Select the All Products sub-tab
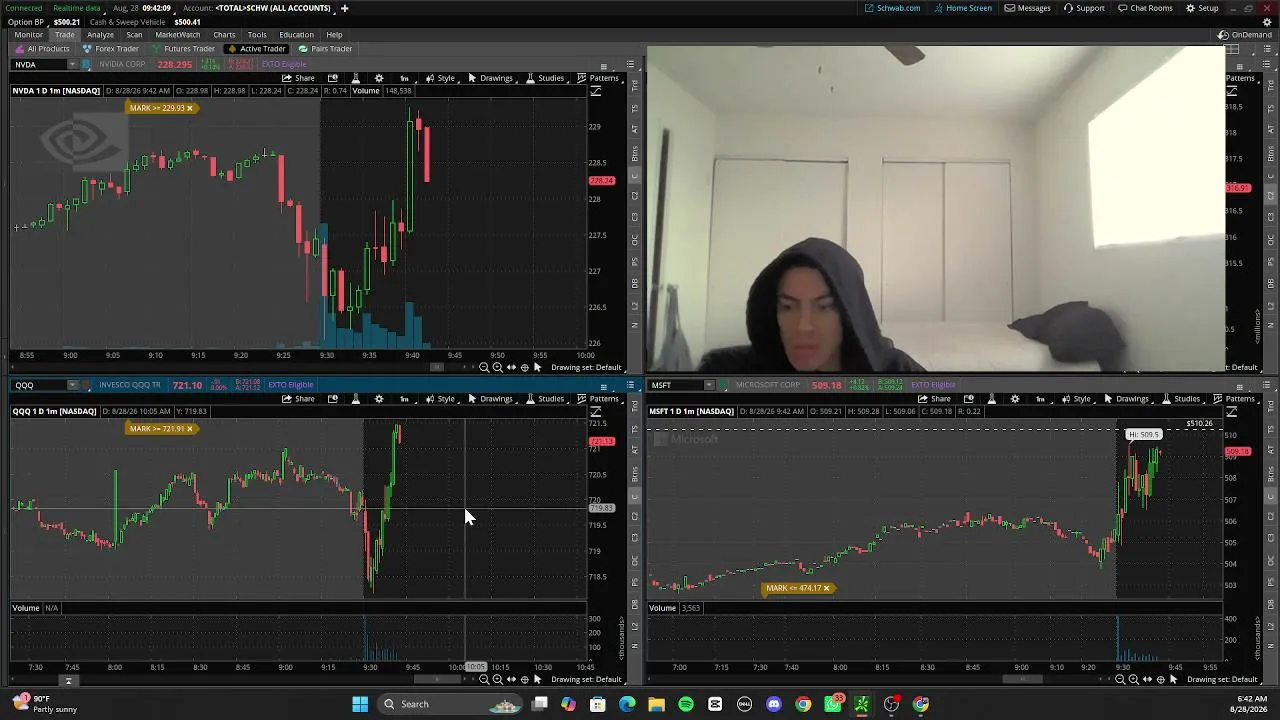 43,49
